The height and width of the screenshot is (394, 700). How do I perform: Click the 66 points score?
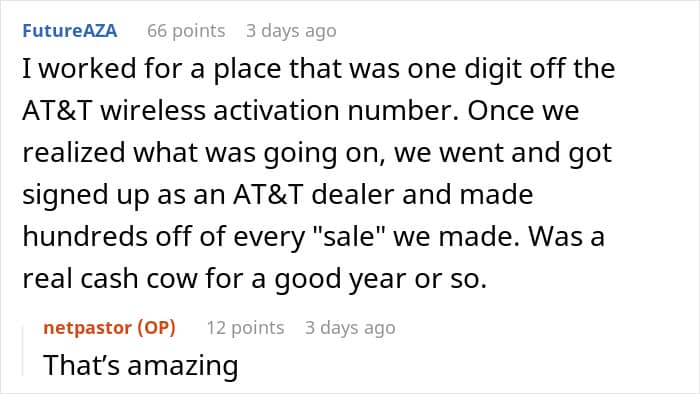tap(186, 31)
